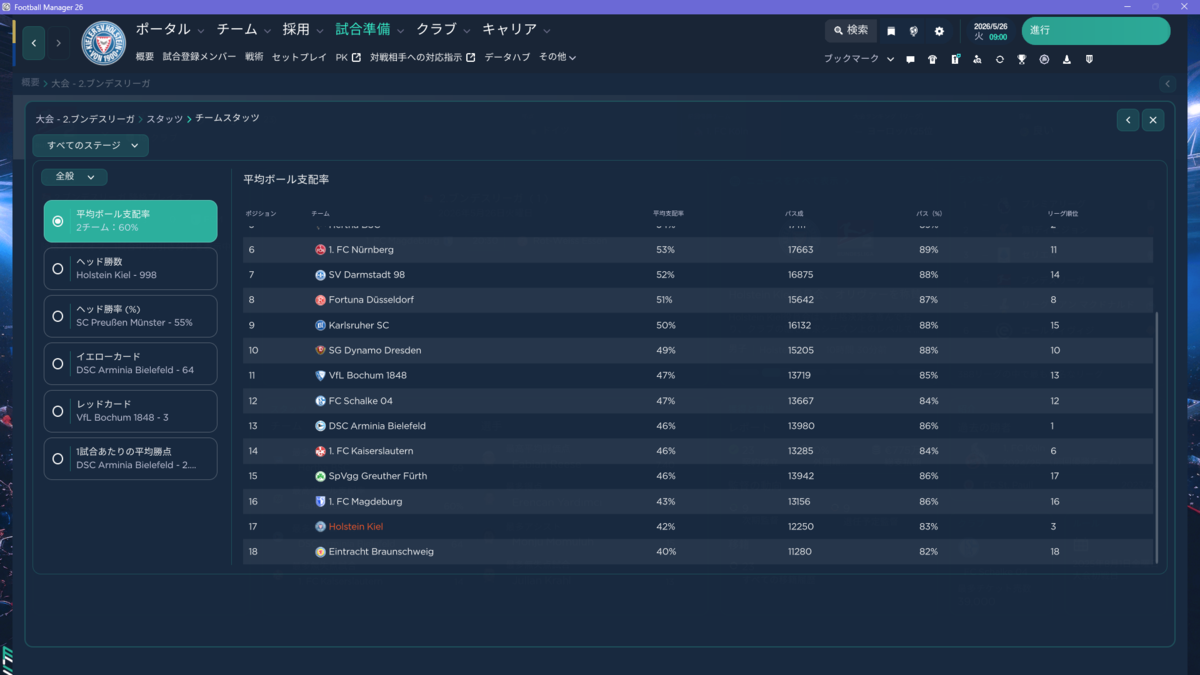Open the round play-symbol shortcut icon
This screenshot has height=675, width=1200.
1044,59
